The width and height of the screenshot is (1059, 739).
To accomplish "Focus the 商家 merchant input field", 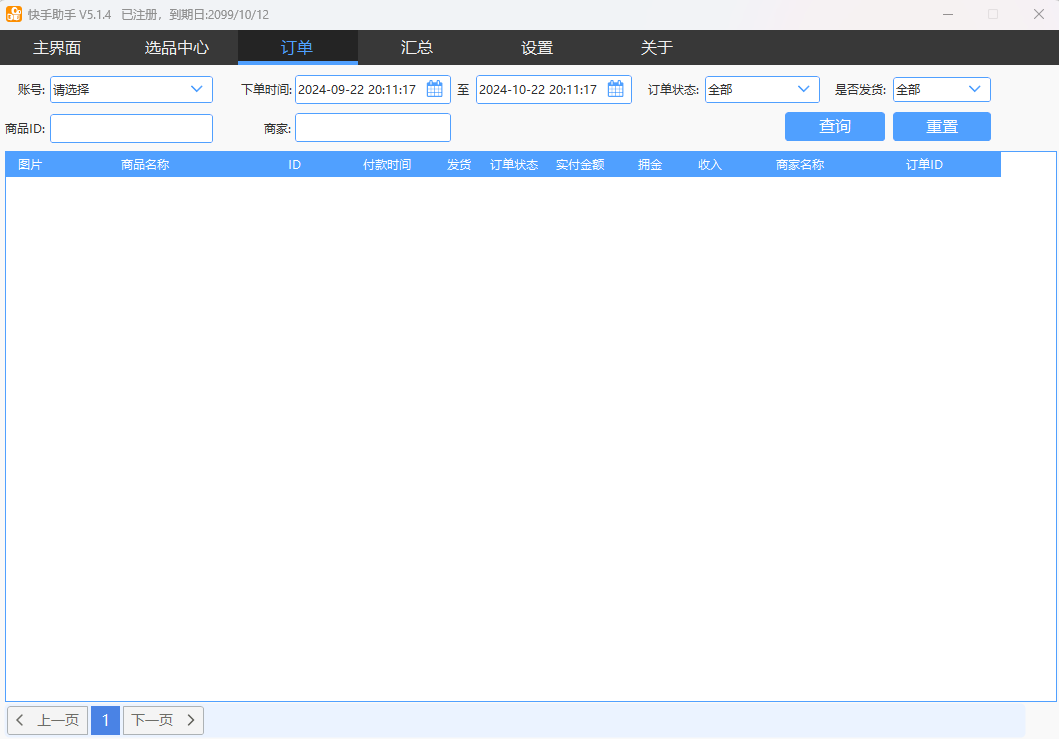I will (372, 128).
